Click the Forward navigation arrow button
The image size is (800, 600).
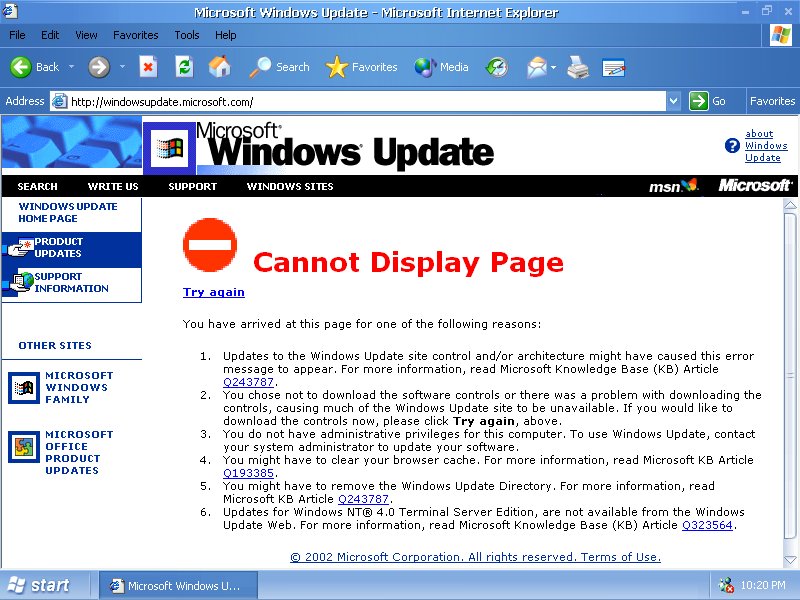pyautogui.click(x=99, y=67)
